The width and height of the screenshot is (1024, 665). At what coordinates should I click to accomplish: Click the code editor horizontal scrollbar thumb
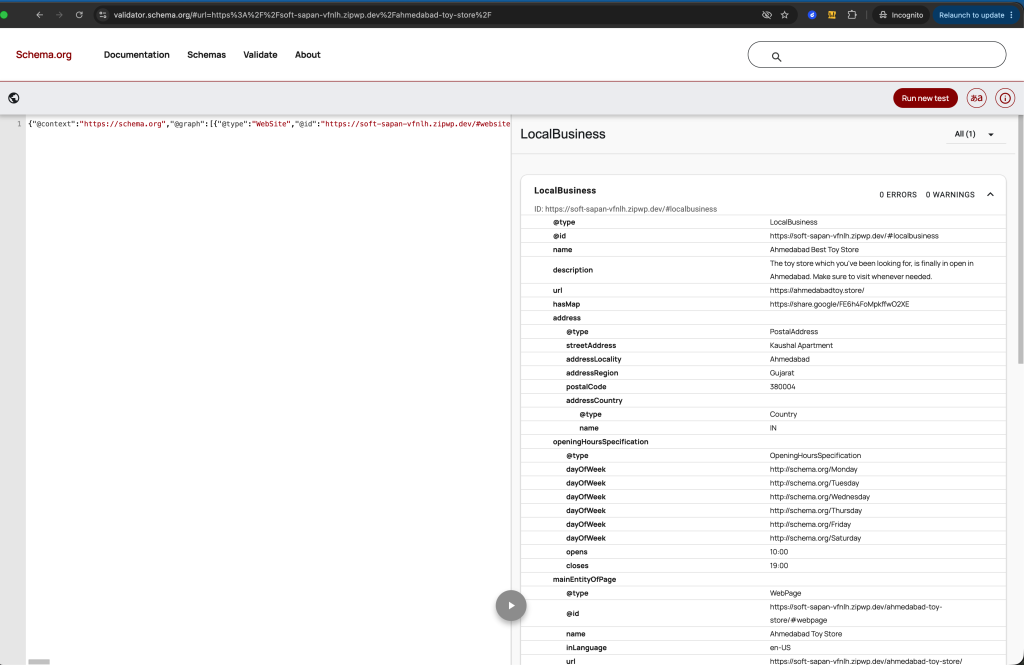click(39, 662)
